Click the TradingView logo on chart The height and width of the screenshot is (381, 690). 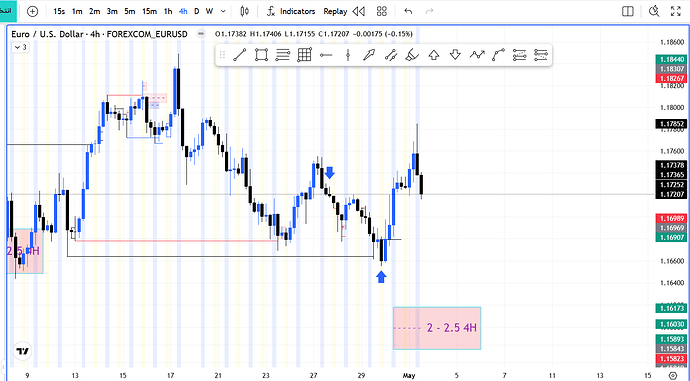[x=23, y=351]
